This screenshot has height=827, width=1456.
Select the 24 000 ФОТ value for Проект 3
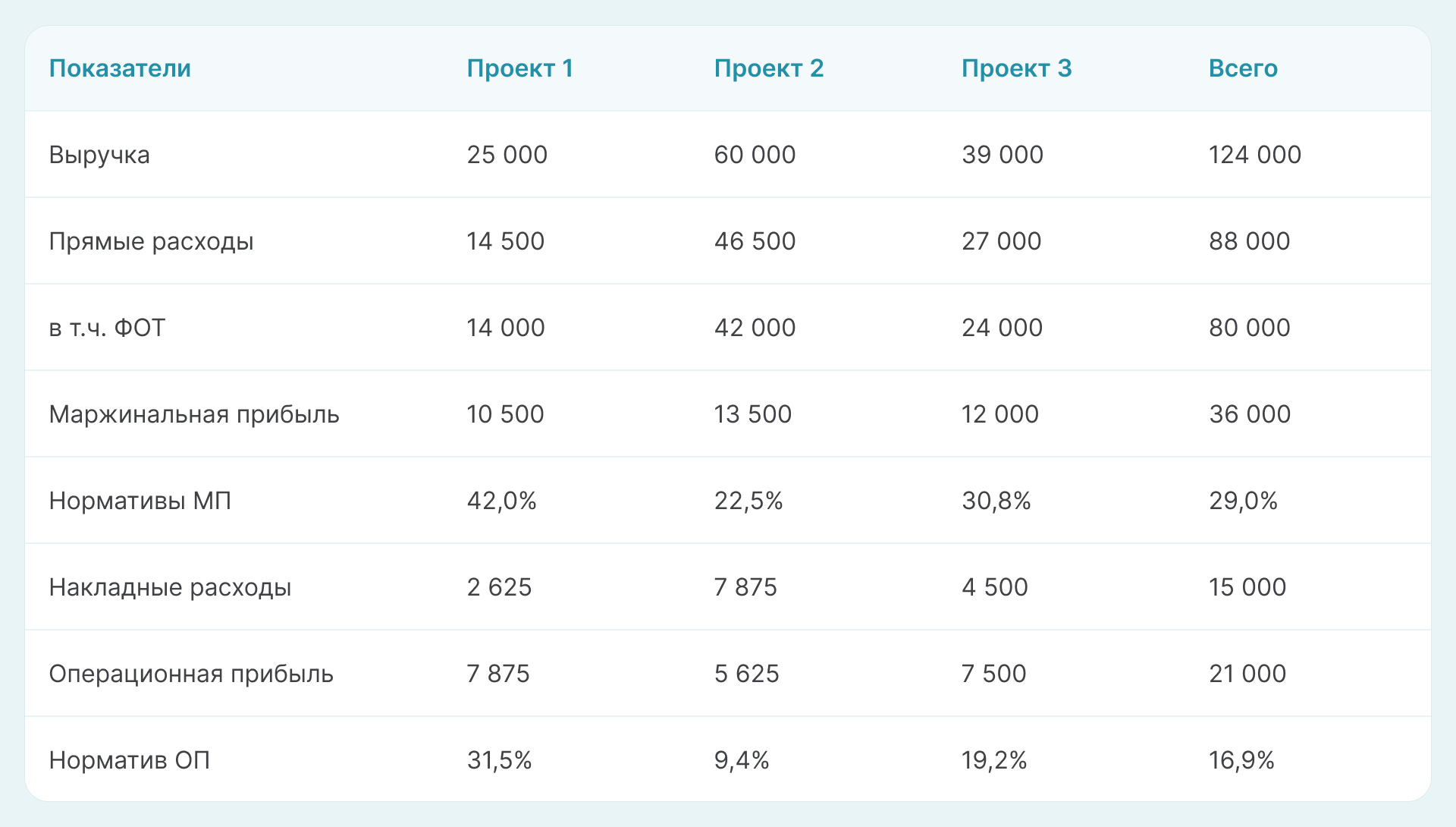coord(1002,328)
